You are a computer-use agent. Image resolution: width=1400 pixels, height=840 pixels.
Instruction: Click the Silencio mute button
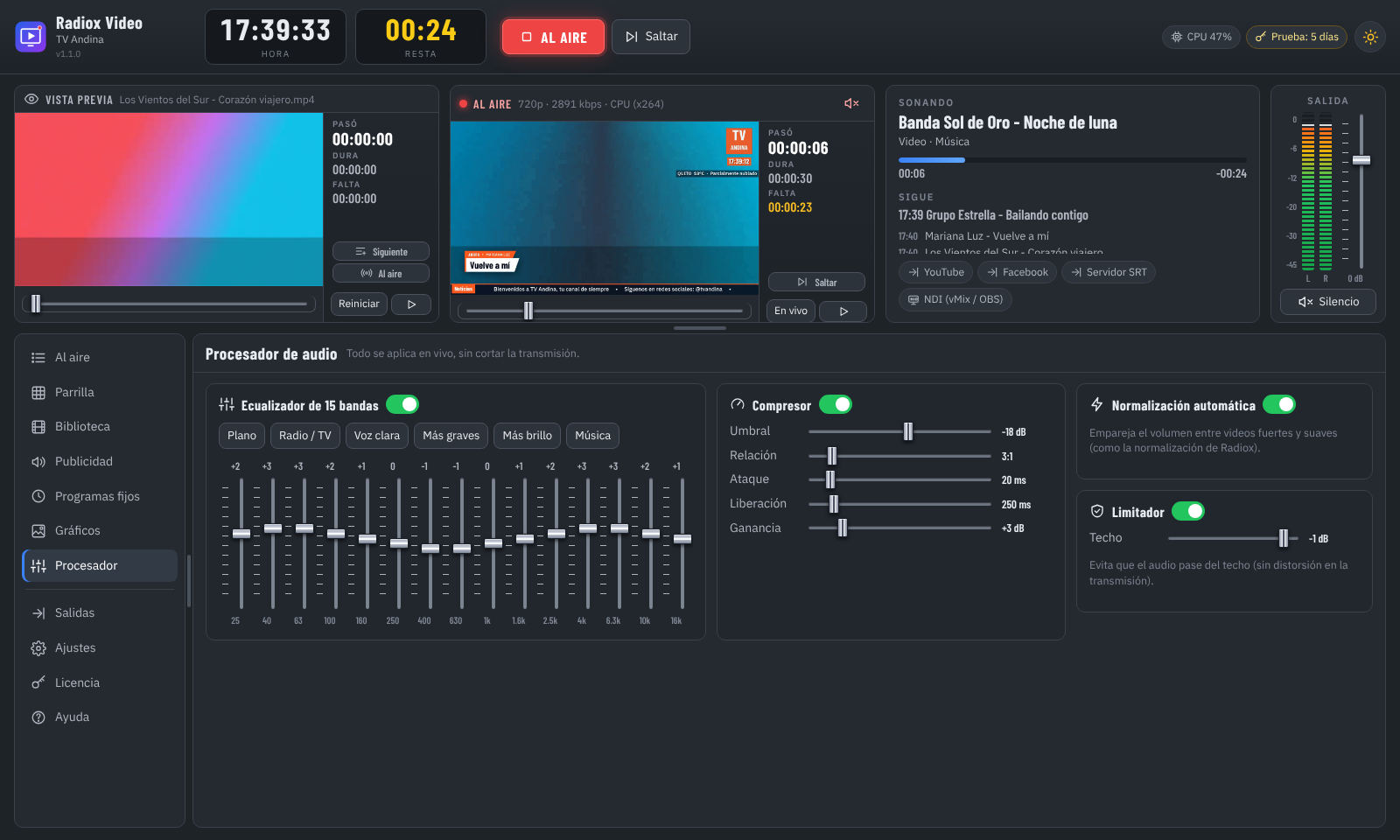point(1328,302)
